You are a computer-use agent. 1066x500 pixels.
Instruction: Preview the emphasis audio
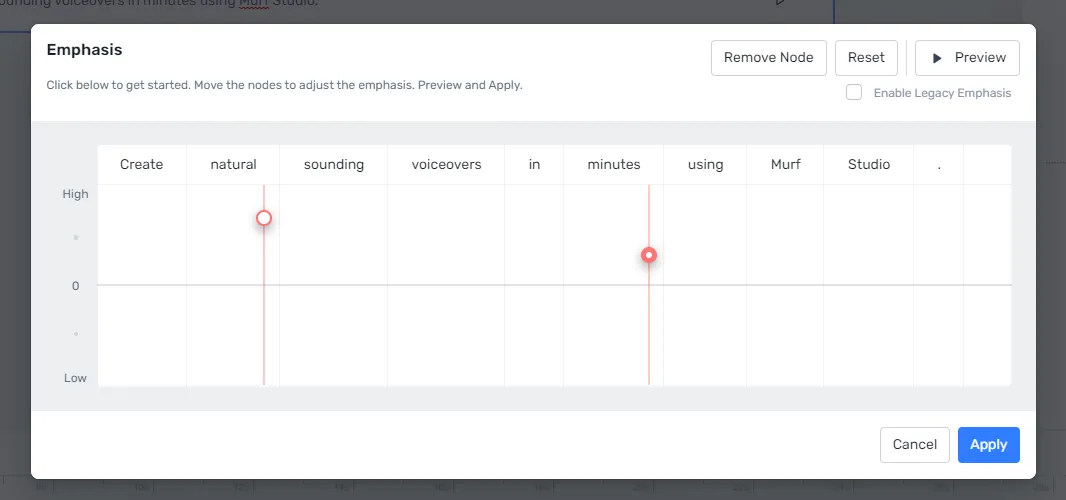click(x=967, y=58)
